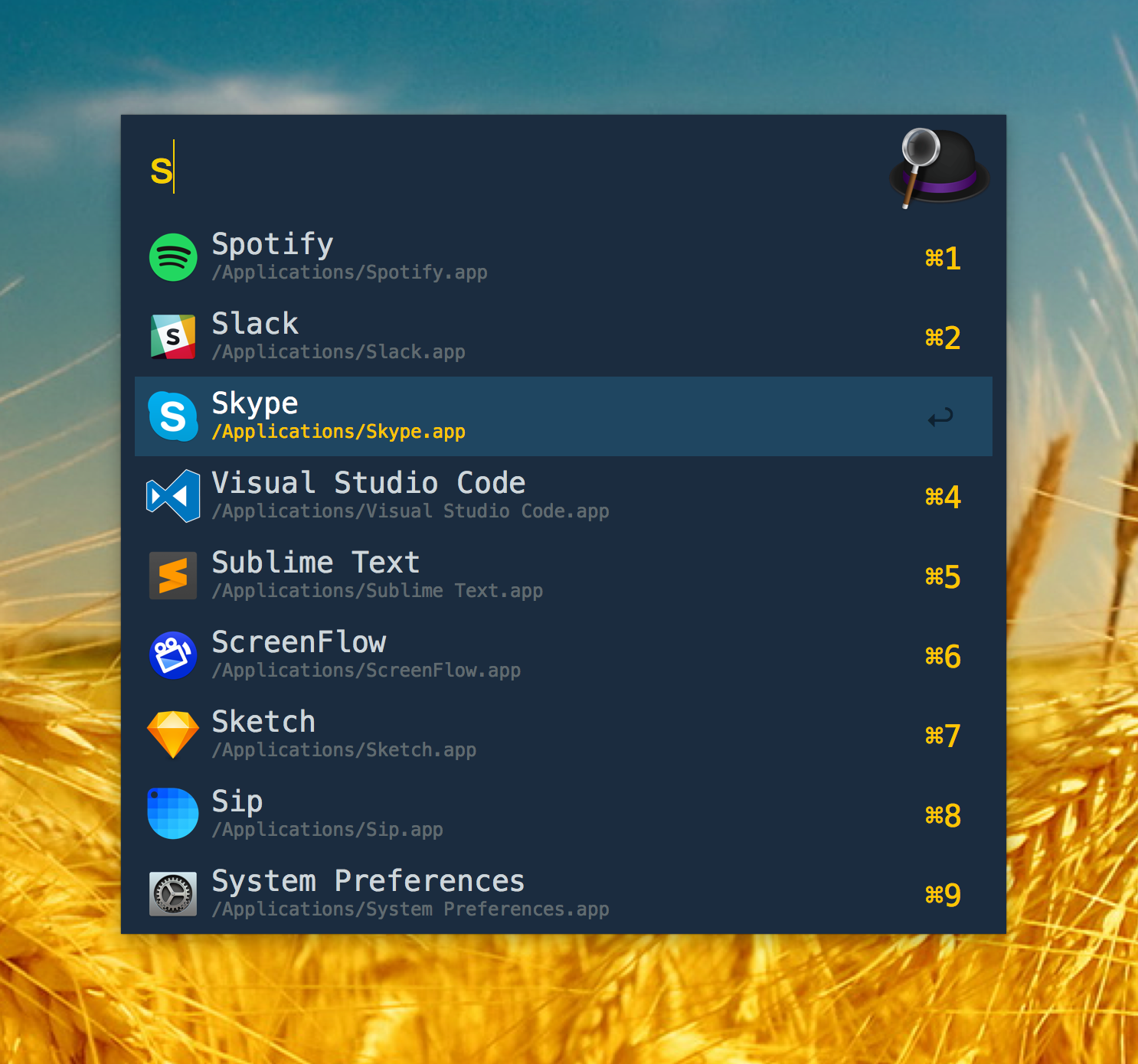This screenshot has height=1064, width=1138.
Task: Click the /Applications/Spotify.app path
Action: pyautogui.click(x=349, y=273)
